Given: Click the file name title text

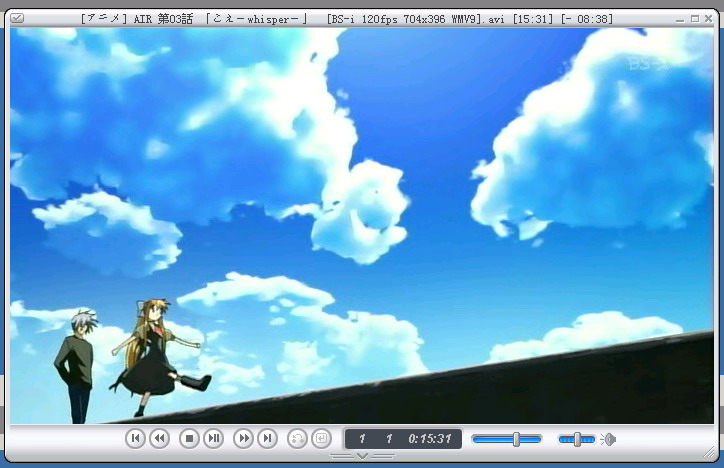Looking at the screenshot, I should click(x=347, y=19).
